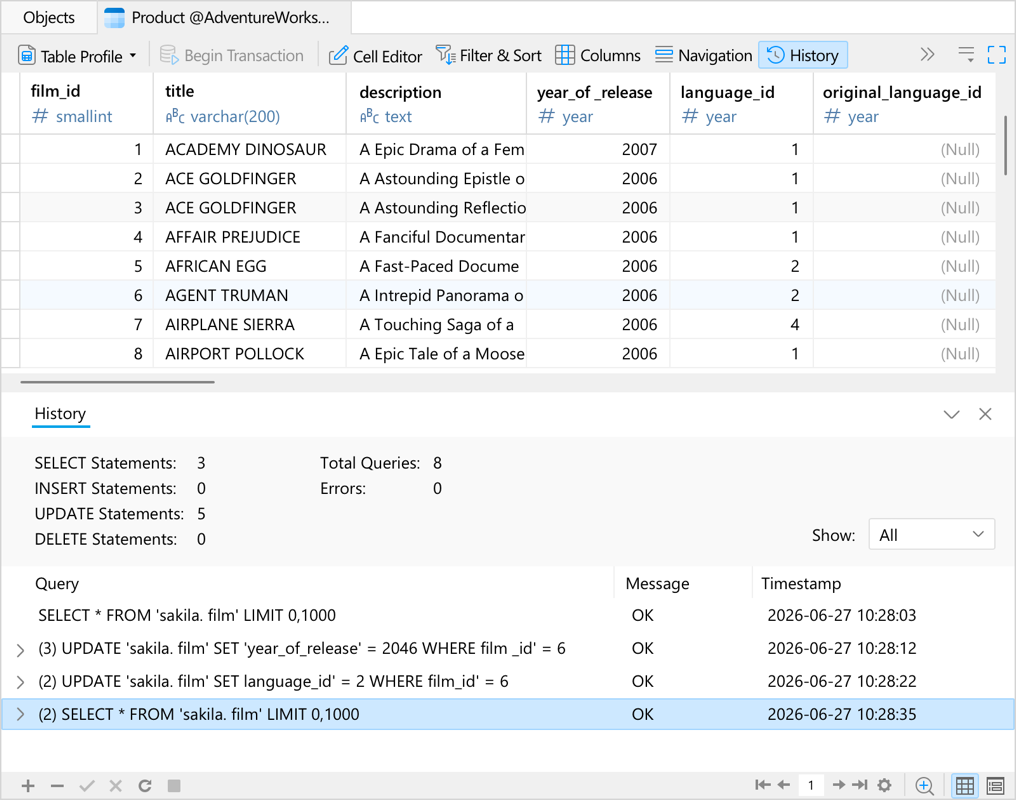Discard changes X icon

coord(115,786)
